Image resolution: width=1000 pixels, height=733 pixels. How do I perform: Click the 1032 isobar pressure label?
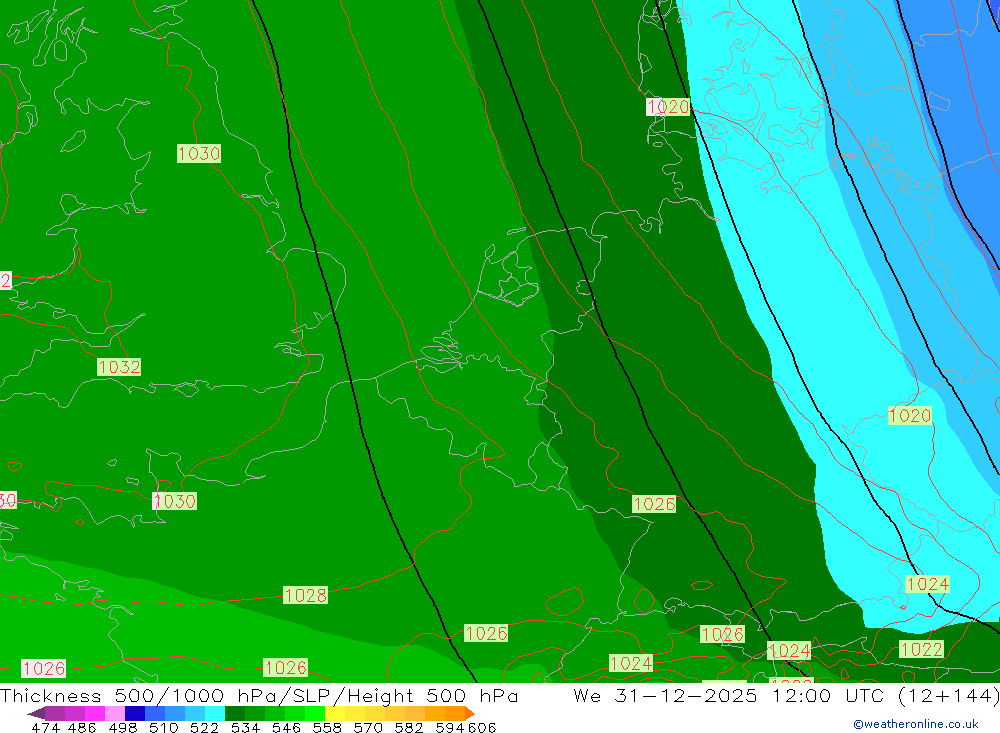click(x=119, y=367)
